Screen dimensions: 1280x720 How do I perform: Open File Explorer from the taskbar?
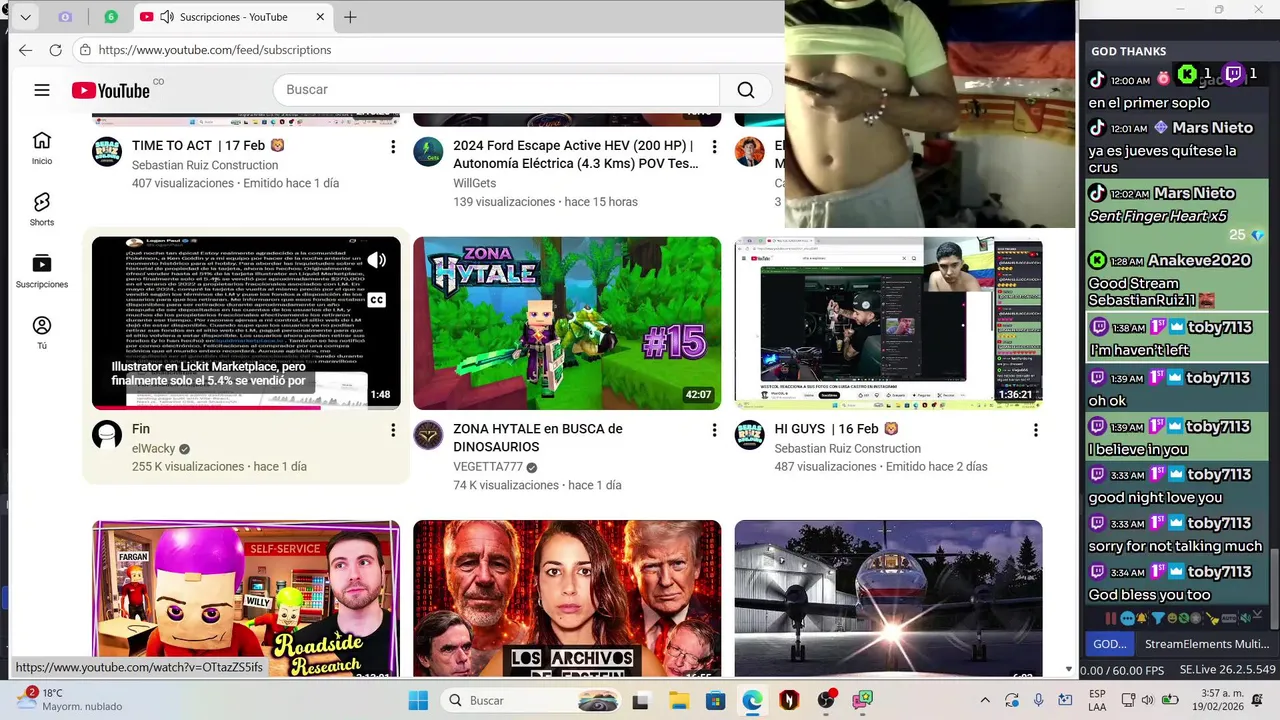pos(679,700)
